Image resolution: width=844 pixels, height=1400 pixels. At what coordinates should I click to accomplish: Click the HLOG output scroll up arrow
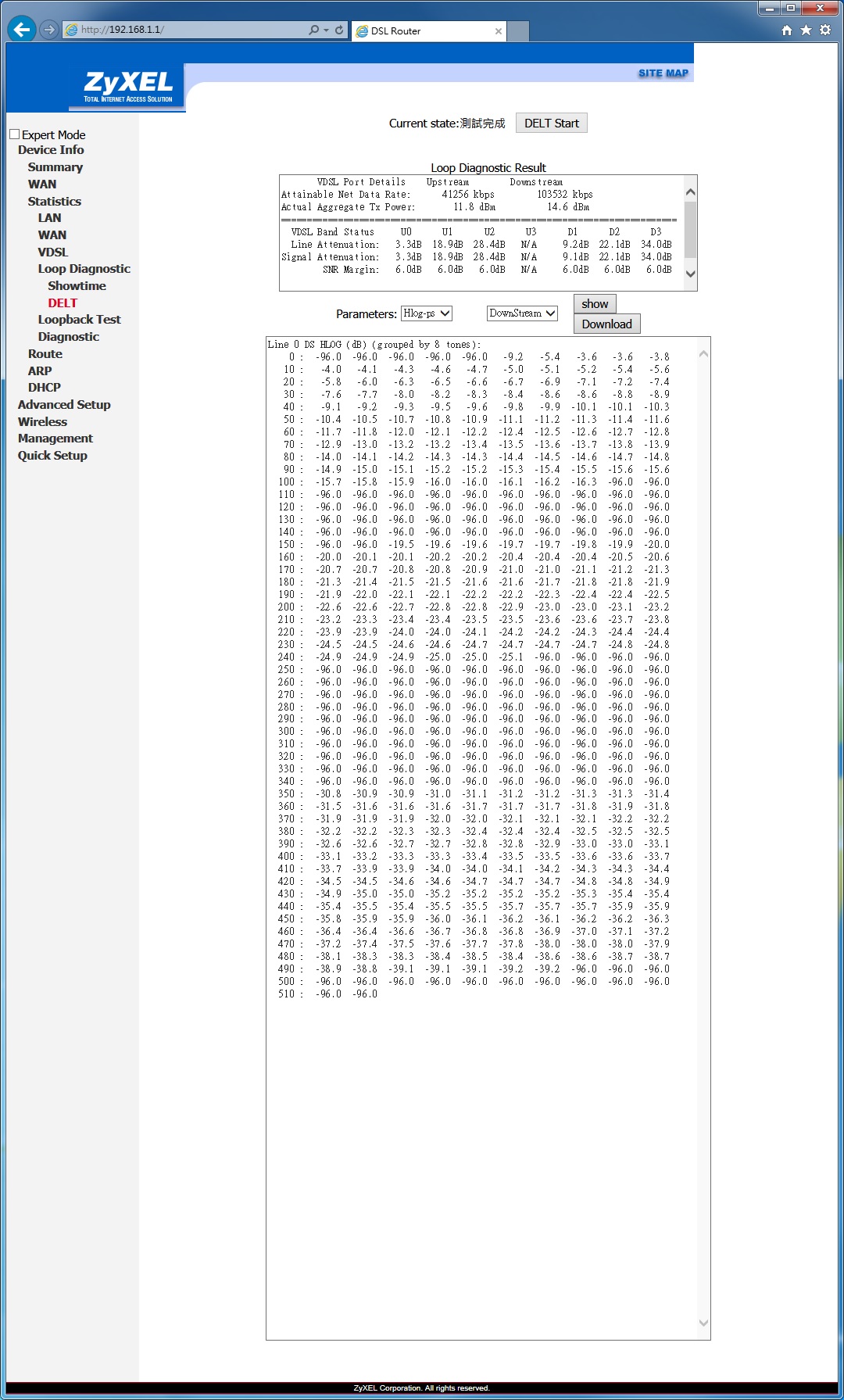(703, 354)
